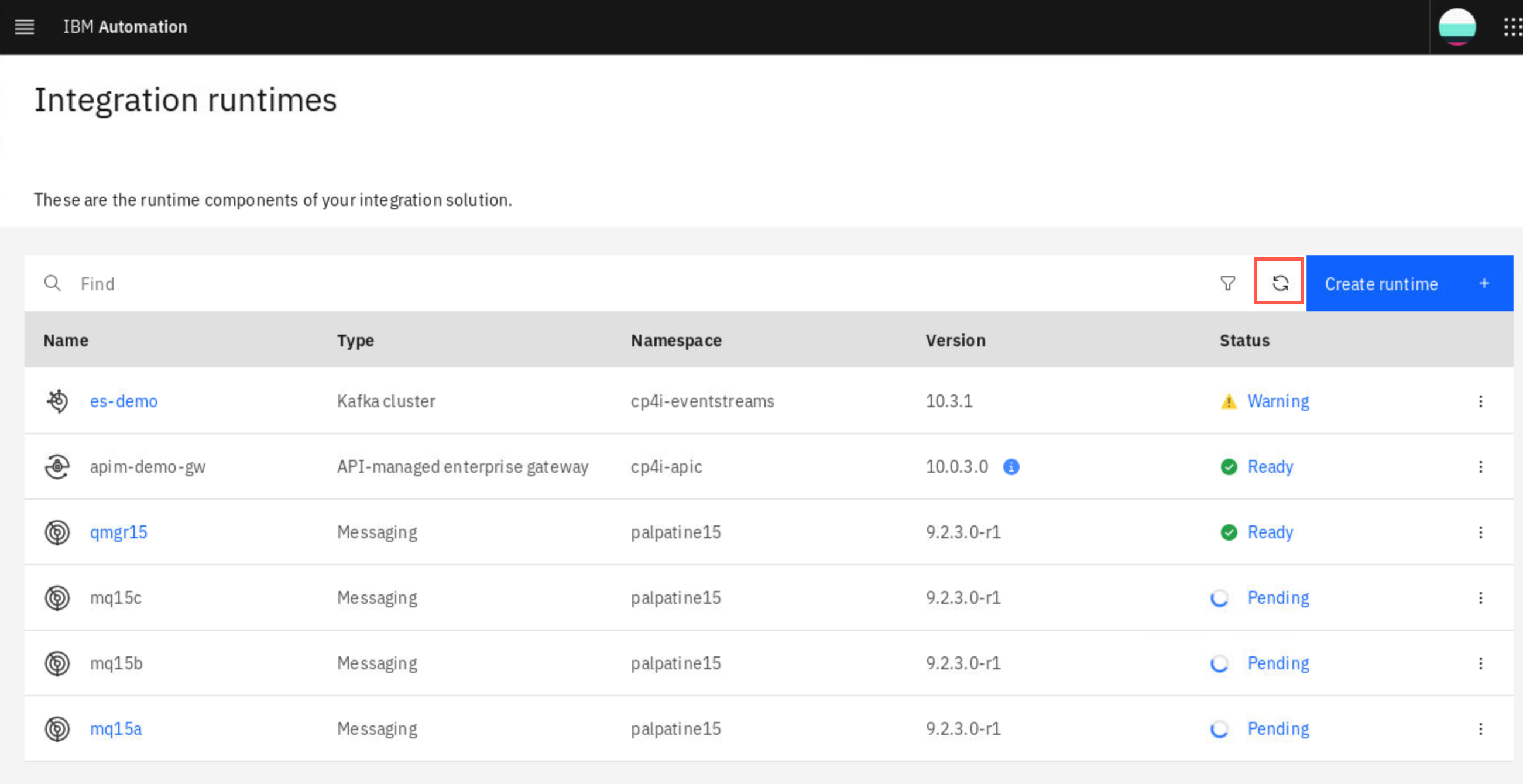The height and width of the screenshot is (784, 1523).
Task: Click the mq15a messaging icon
Action: point(57,729)
